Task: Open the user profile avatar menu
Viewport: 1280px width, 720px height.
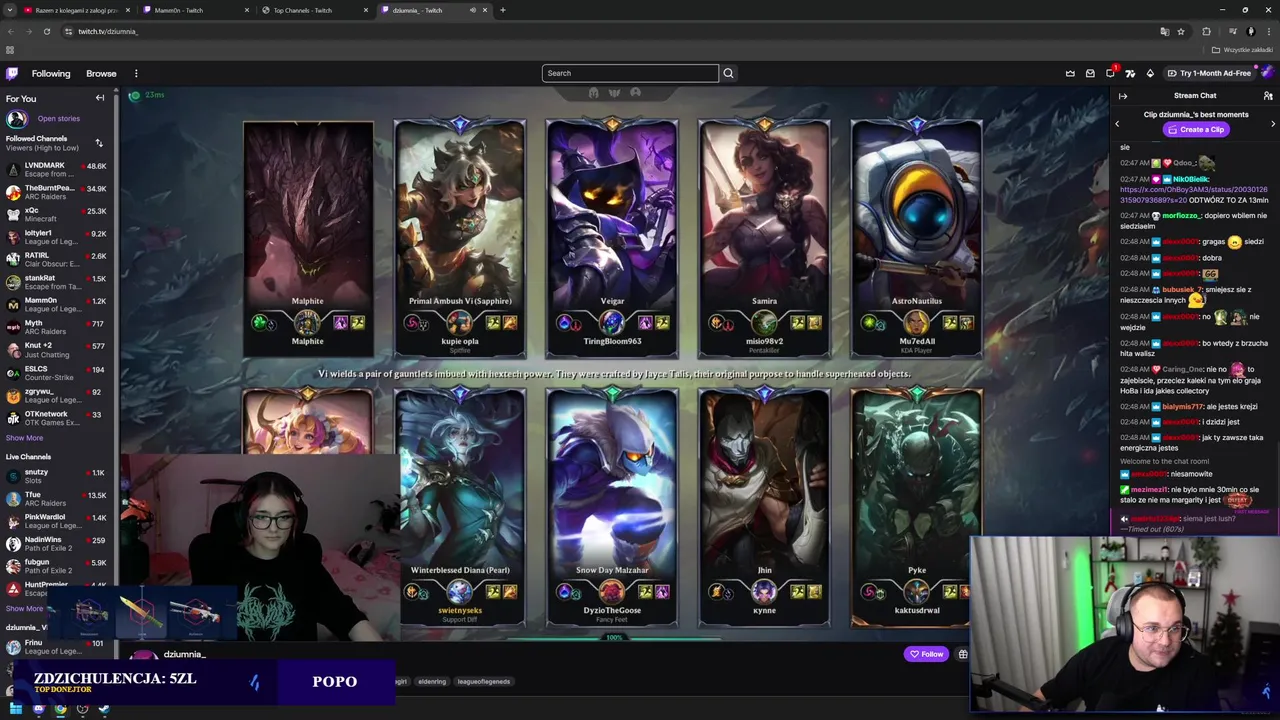Action: [1268, 73]
